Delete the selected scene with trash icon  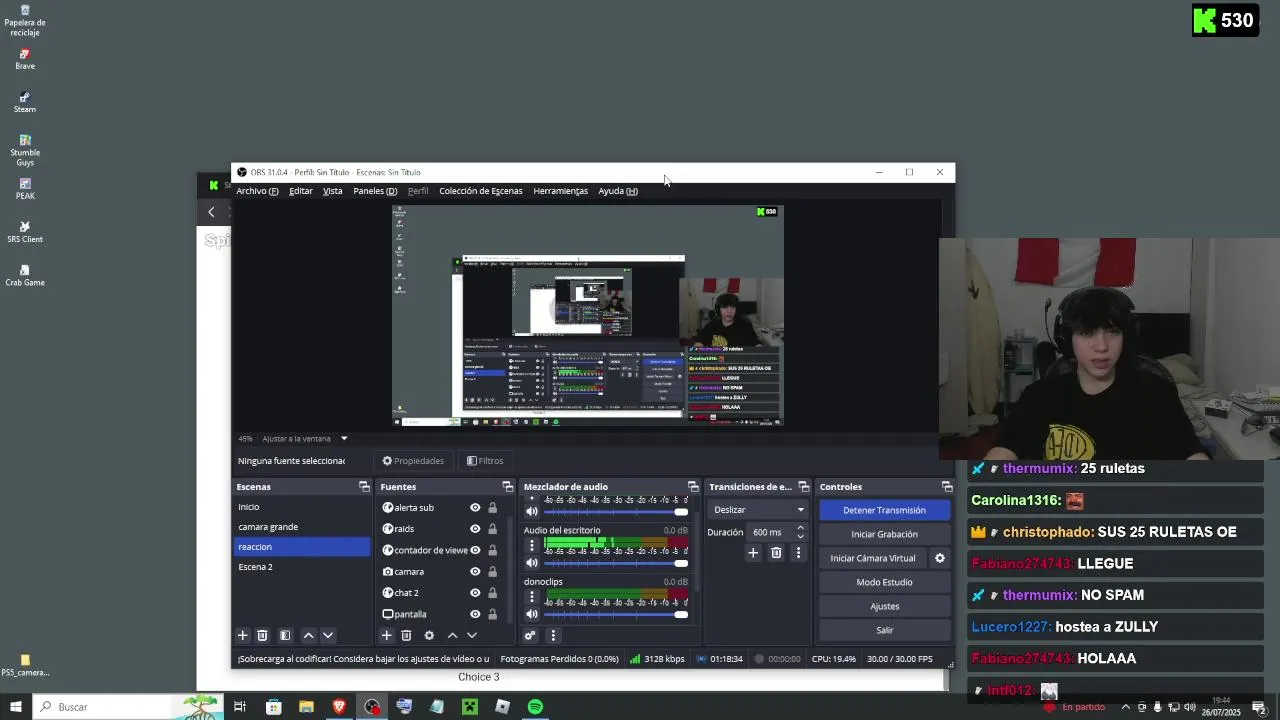262,635
